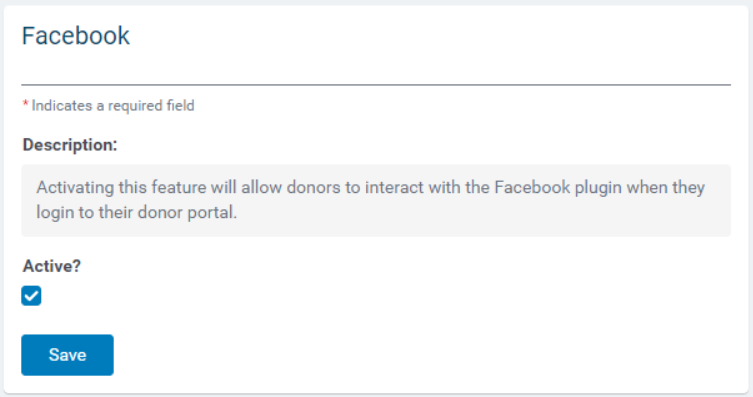
Task: Click the blue Save button
Action: 67,355
